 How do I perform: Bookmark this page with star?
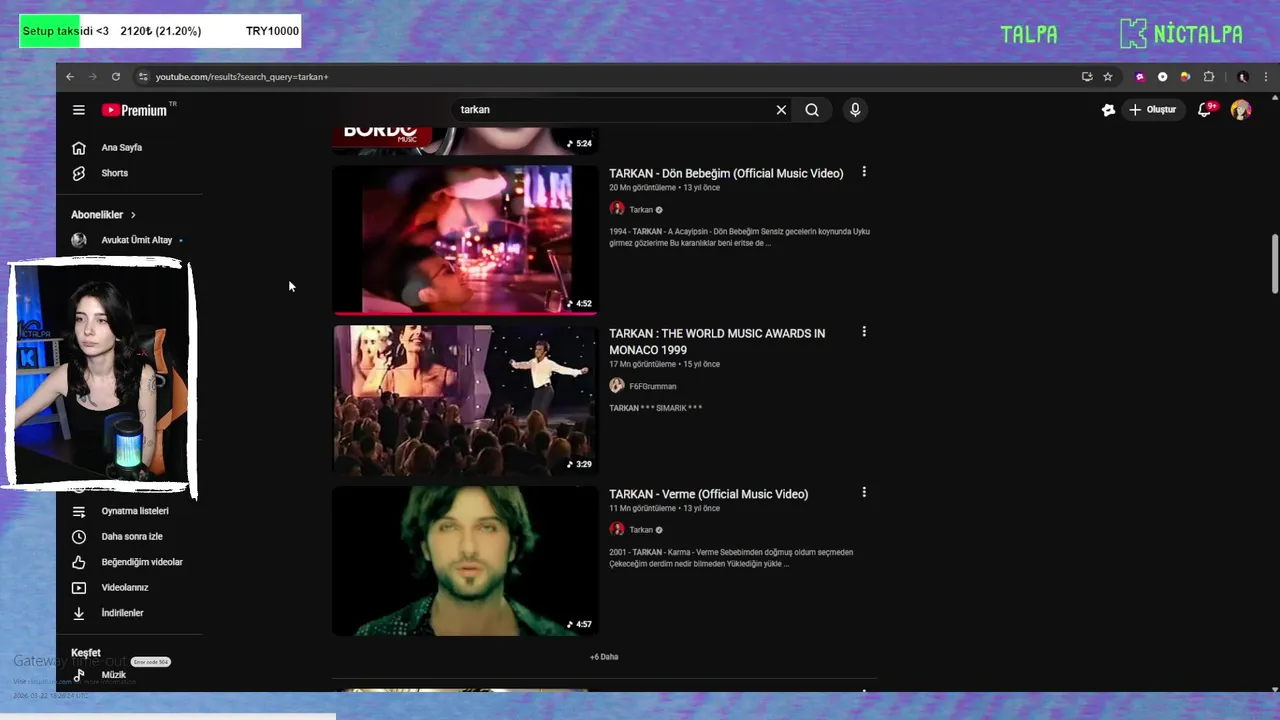1108,77
